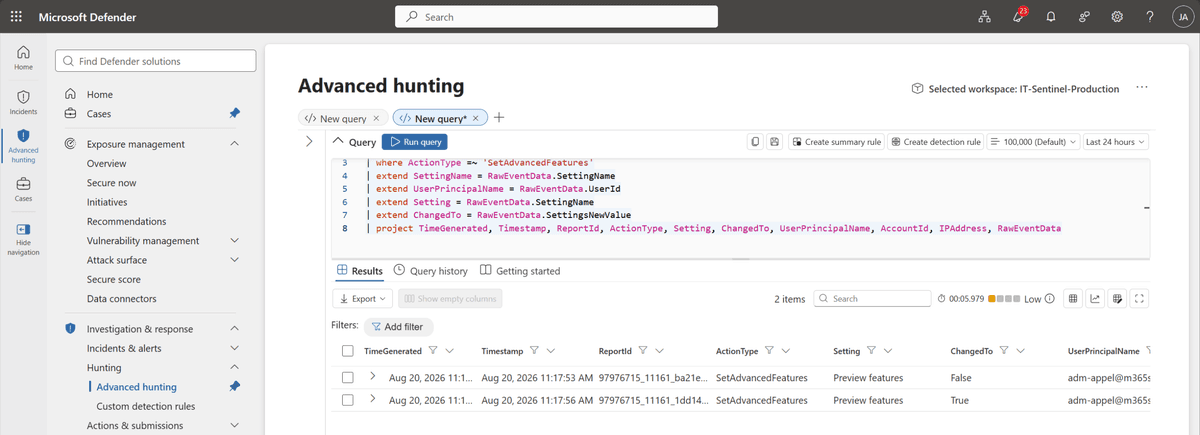Create a summary rule

point(836,142)
